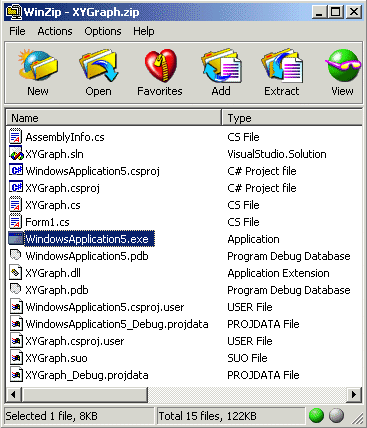This screenshot has height=428, width=367.
Task: Click the icon beside XYGraph.pdb
Action: coord(16,290)
